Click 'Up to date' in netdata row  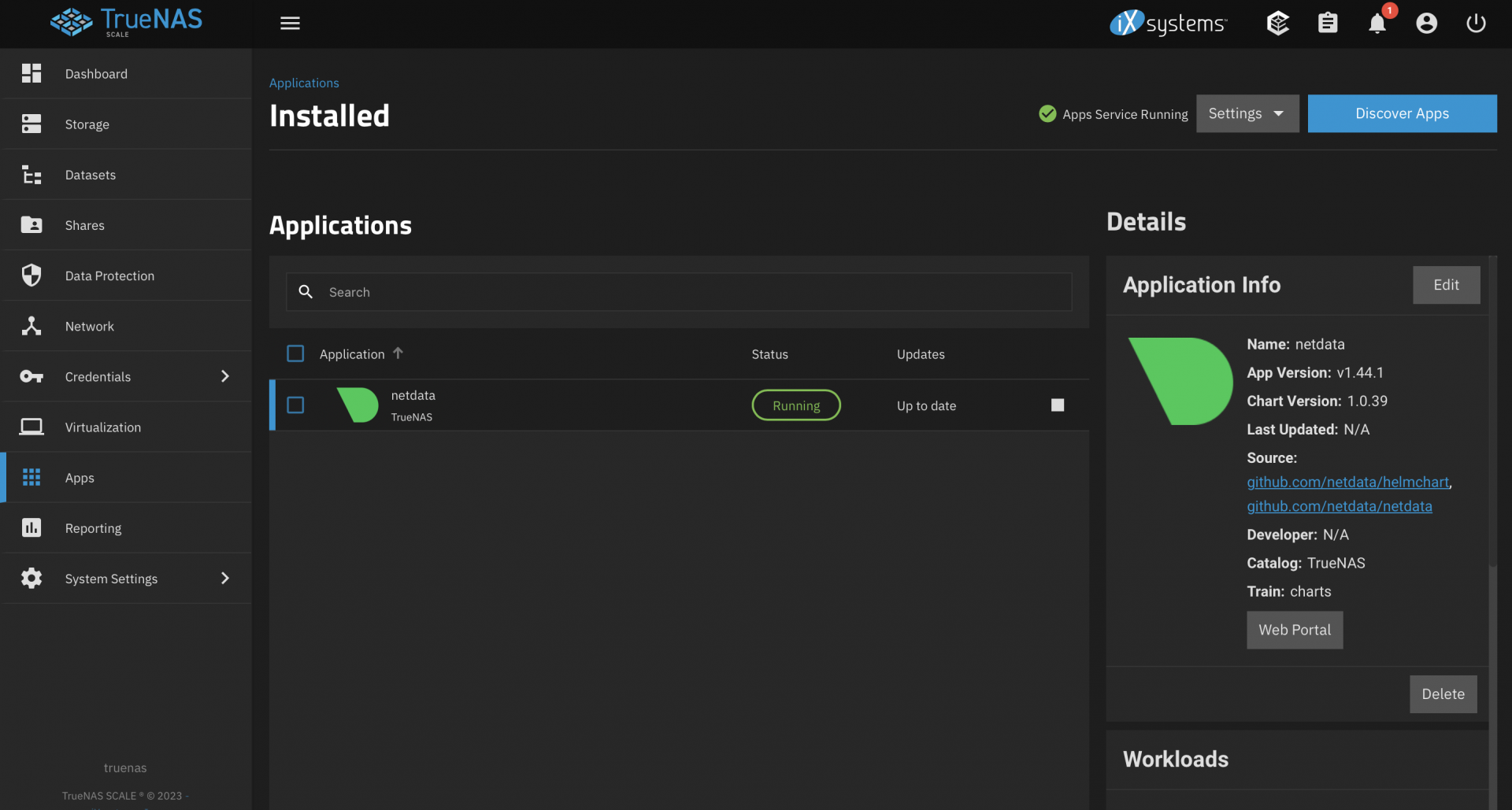click(926, 405)
